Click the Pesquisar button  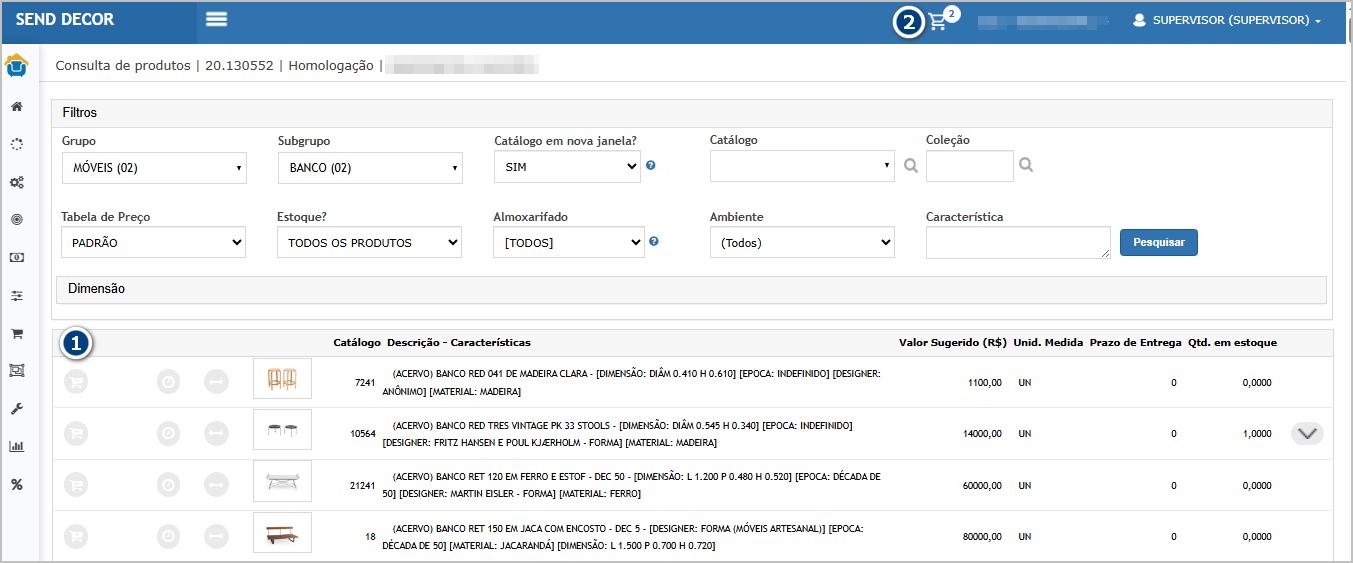(1158, 242)
